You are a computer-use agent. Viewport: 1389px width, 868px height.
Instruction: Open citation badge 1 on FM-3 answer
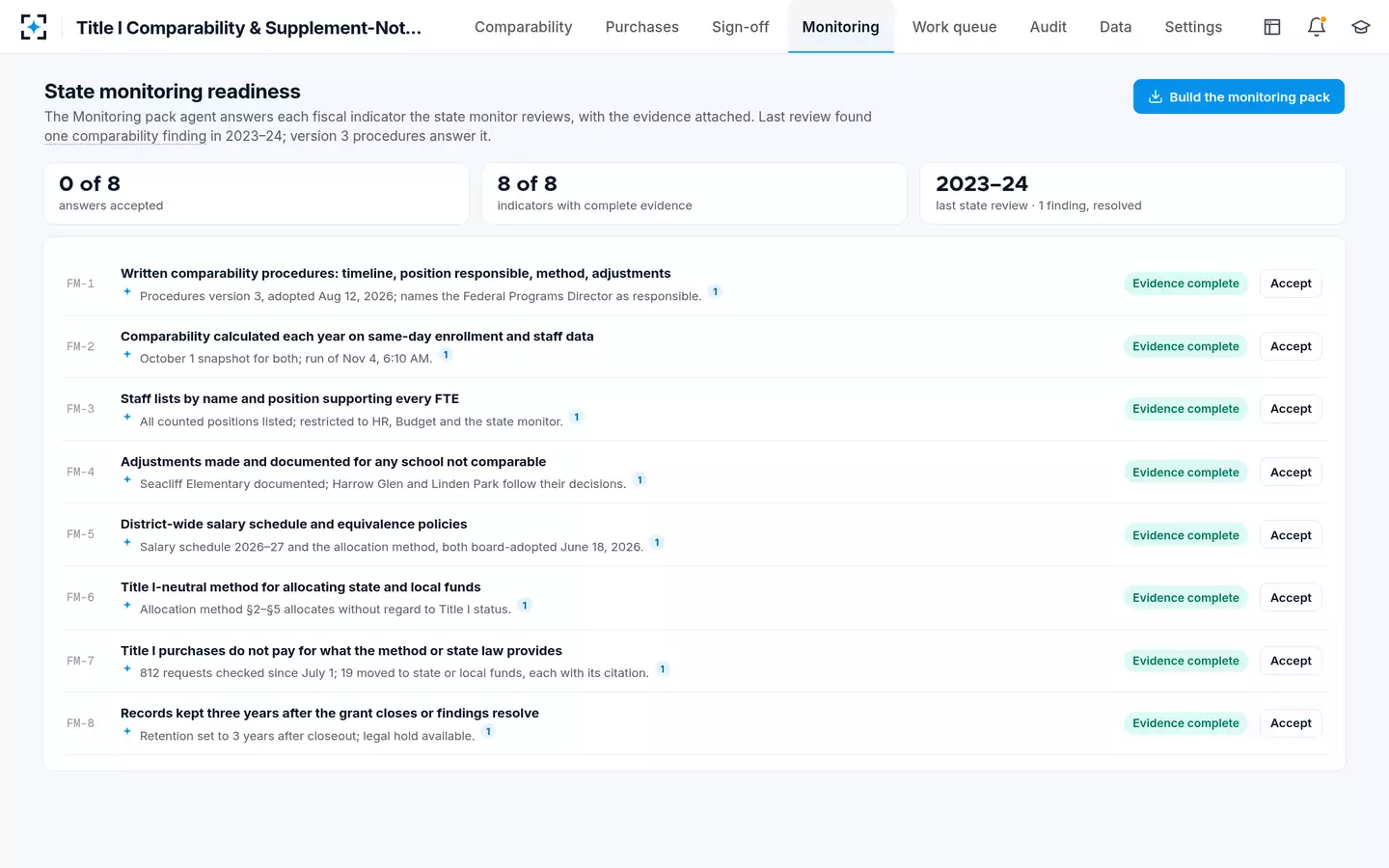tap(577, 418)
